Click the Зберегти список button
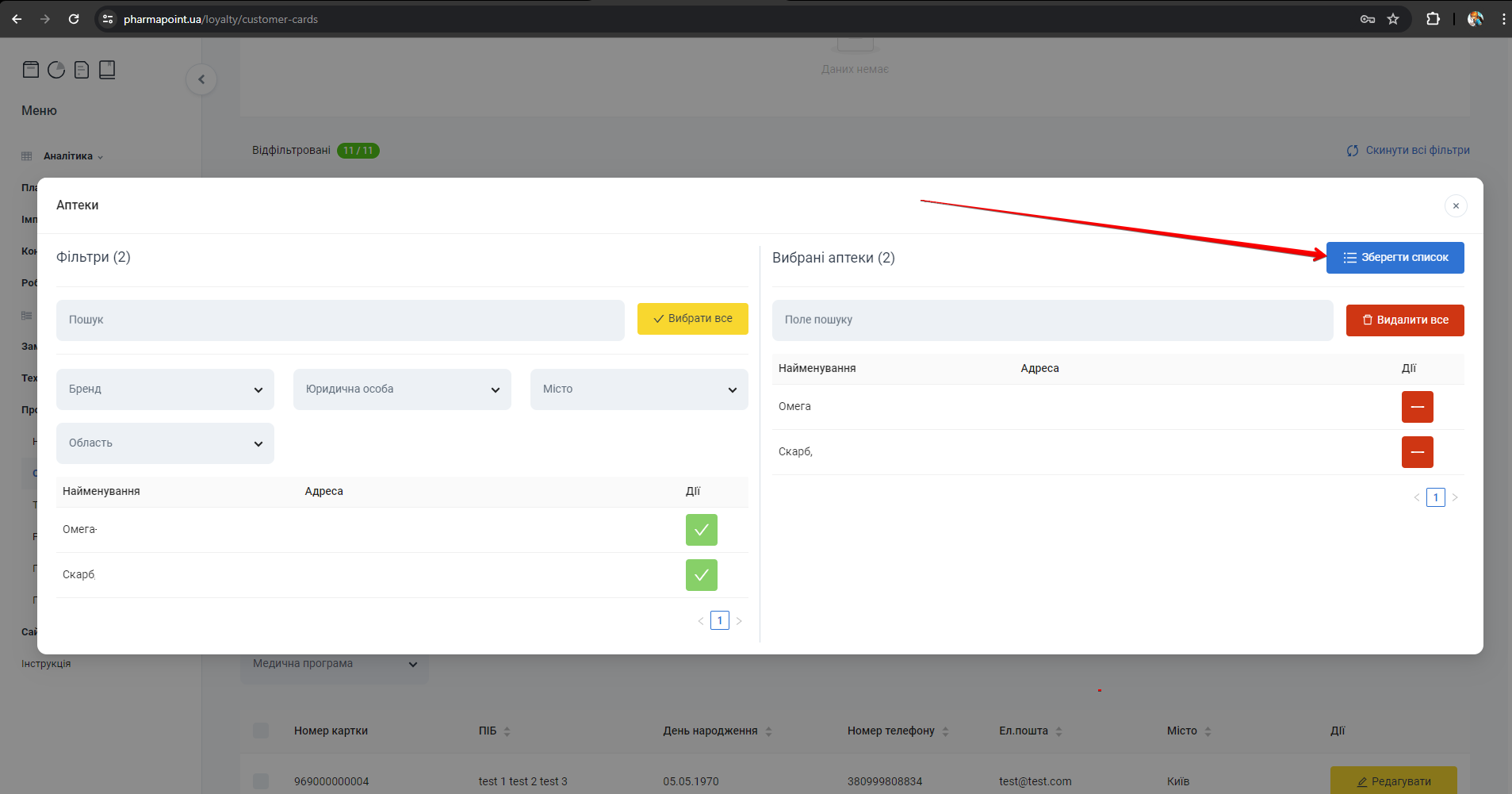Viewport: 1512px width, 794px height. tap(1395, 258)
